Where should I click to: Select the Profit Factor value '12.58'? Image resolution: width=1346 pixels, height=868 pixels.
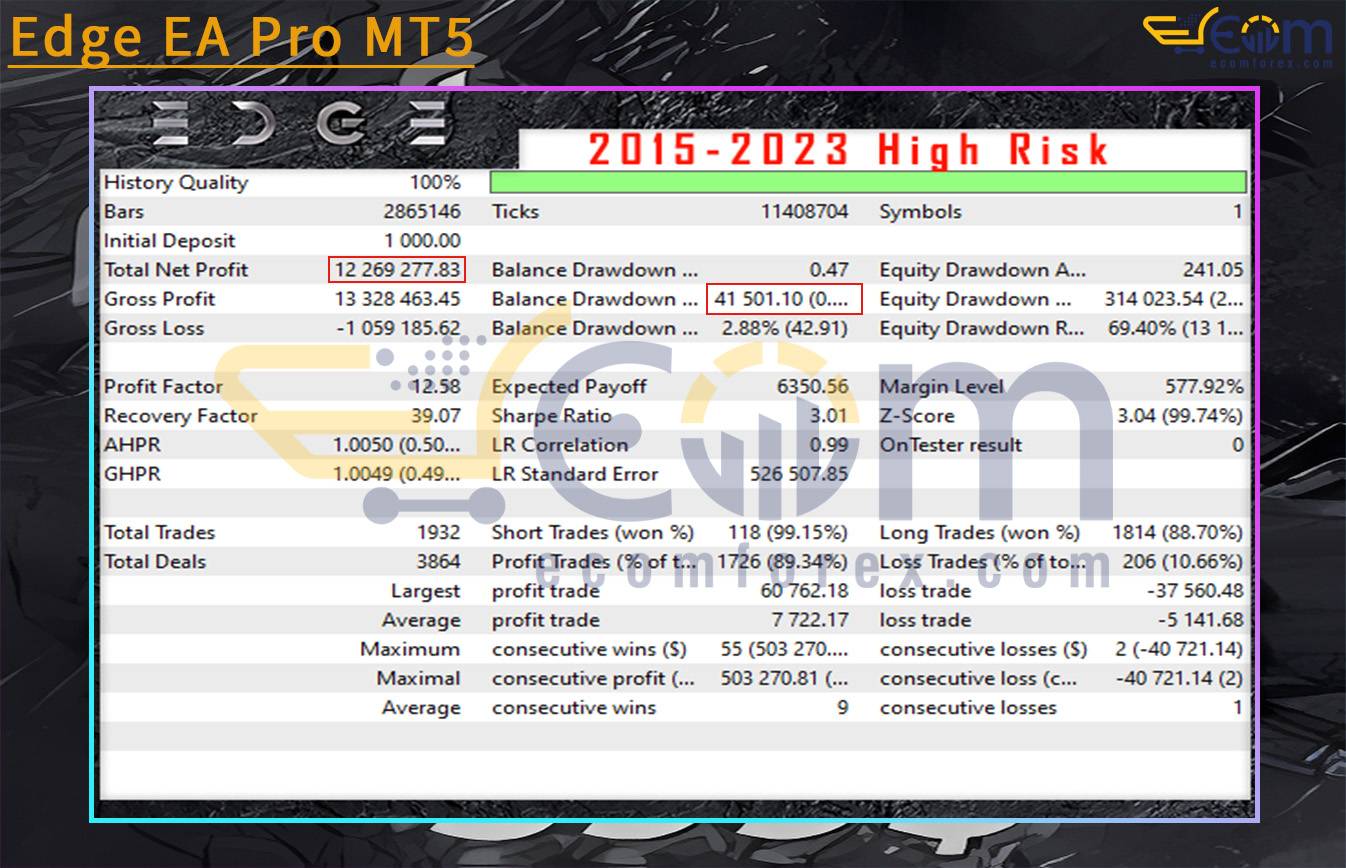[x=436, y=387]
